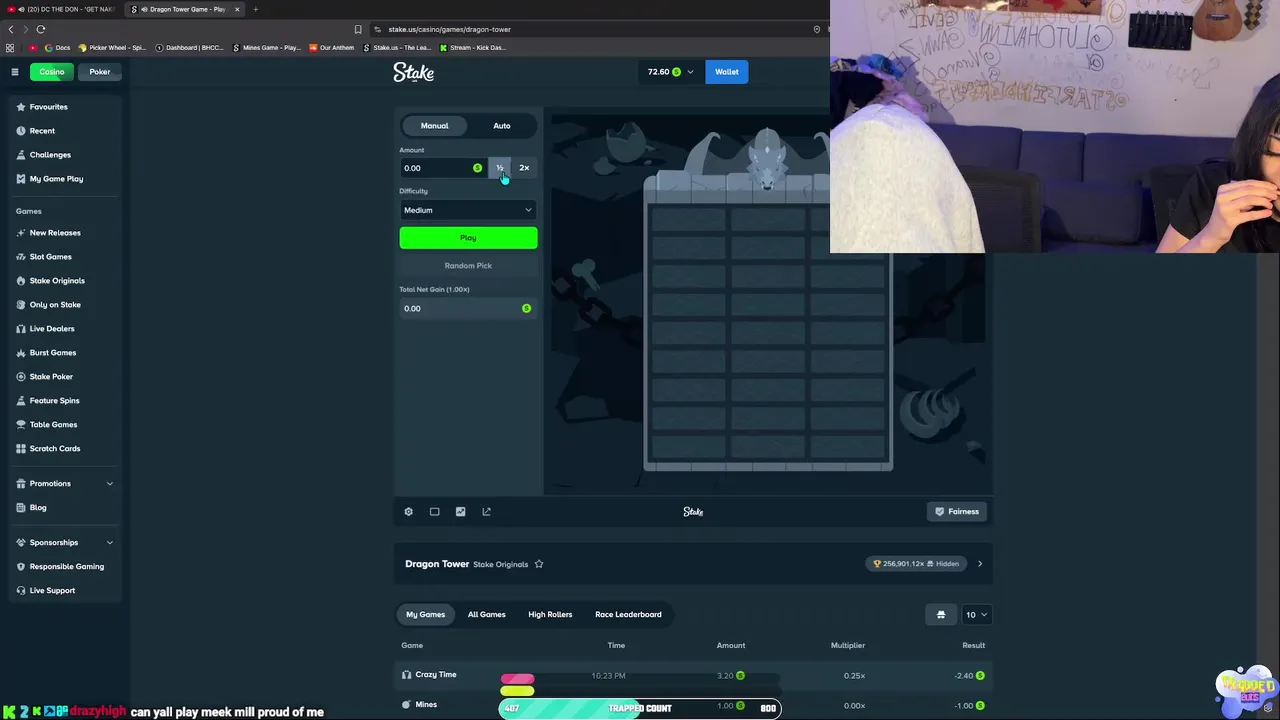The height and width of the screenshot is (720, 1280).
Task: Switch to Auto betting mode
Action: pyautogui.click(x=502, y=126)
